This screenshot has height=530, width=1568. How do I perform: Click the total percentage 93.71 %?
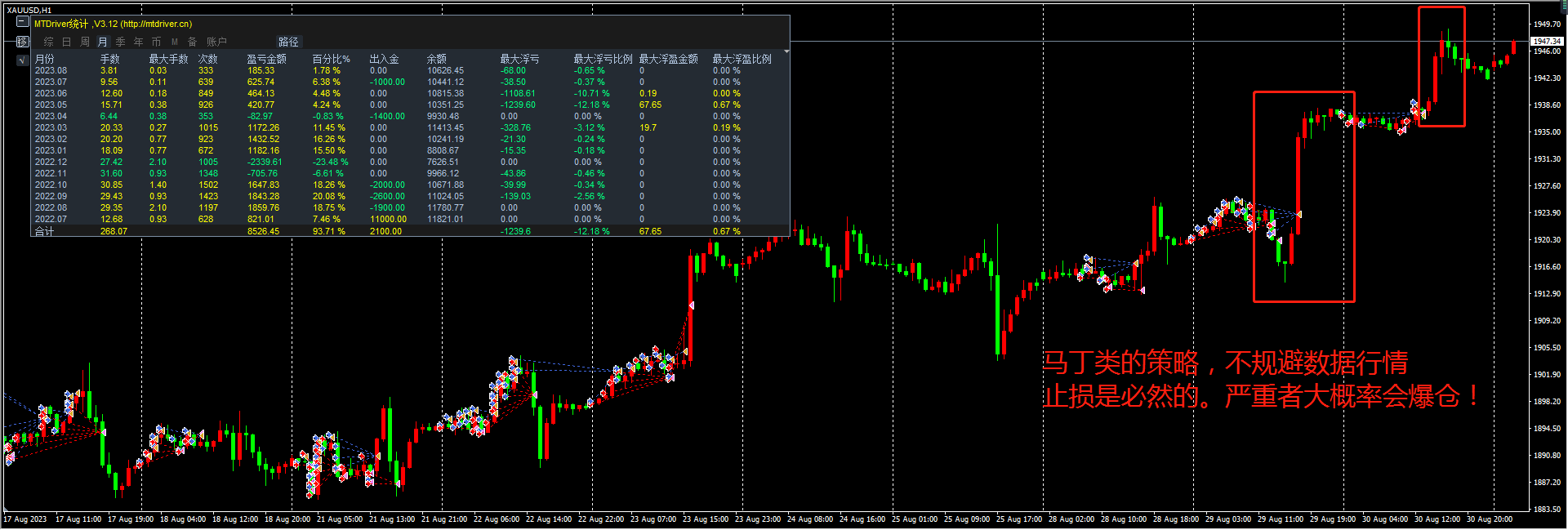(x=328, y=231)
